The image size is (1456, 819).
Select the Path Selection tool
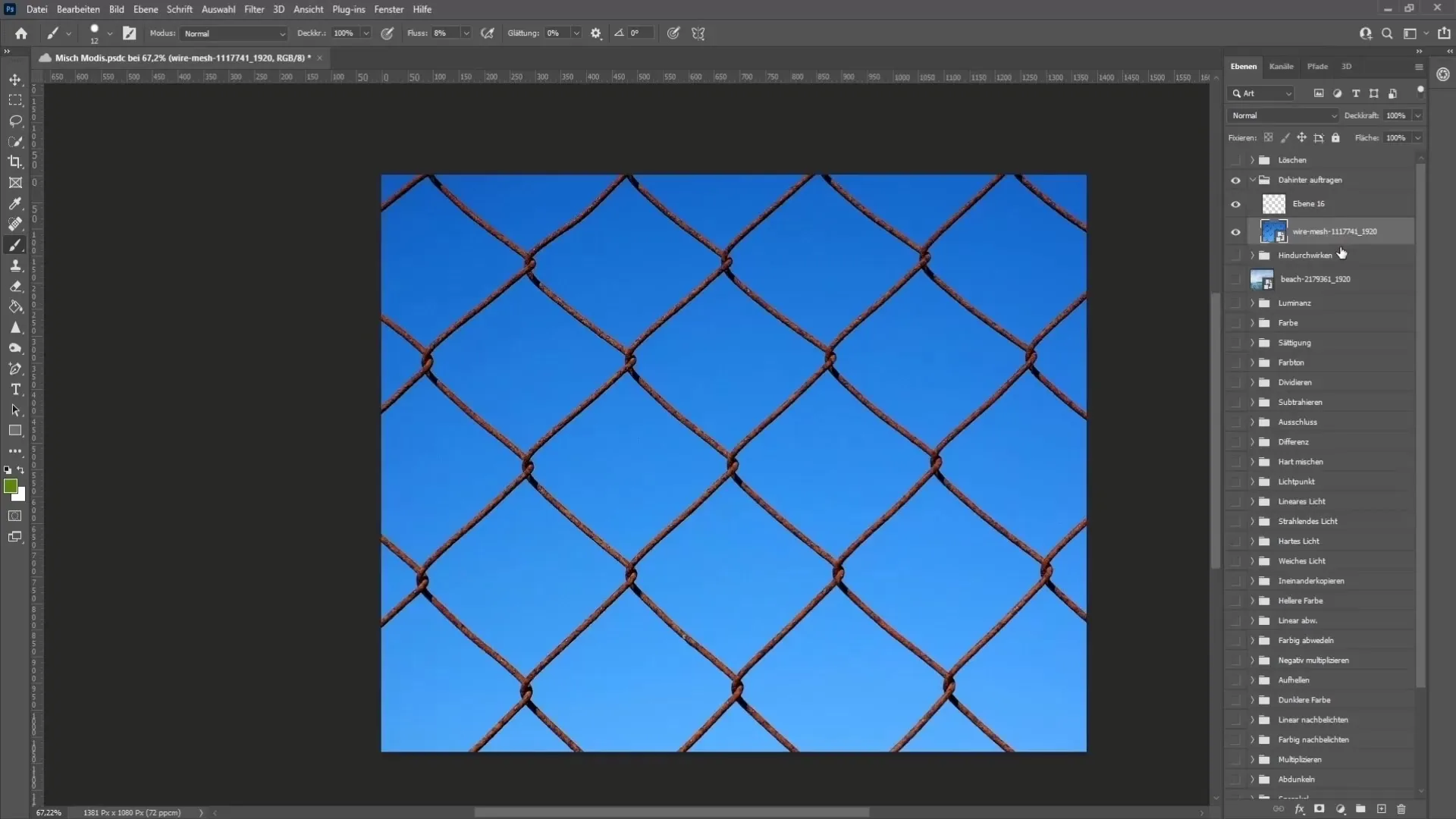(x=15, y=410)
